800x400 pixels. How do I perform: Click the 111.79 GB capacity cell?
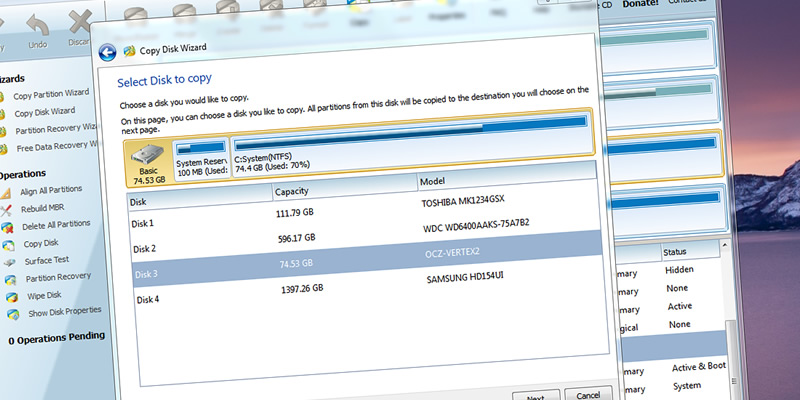(x=295, y=210)
